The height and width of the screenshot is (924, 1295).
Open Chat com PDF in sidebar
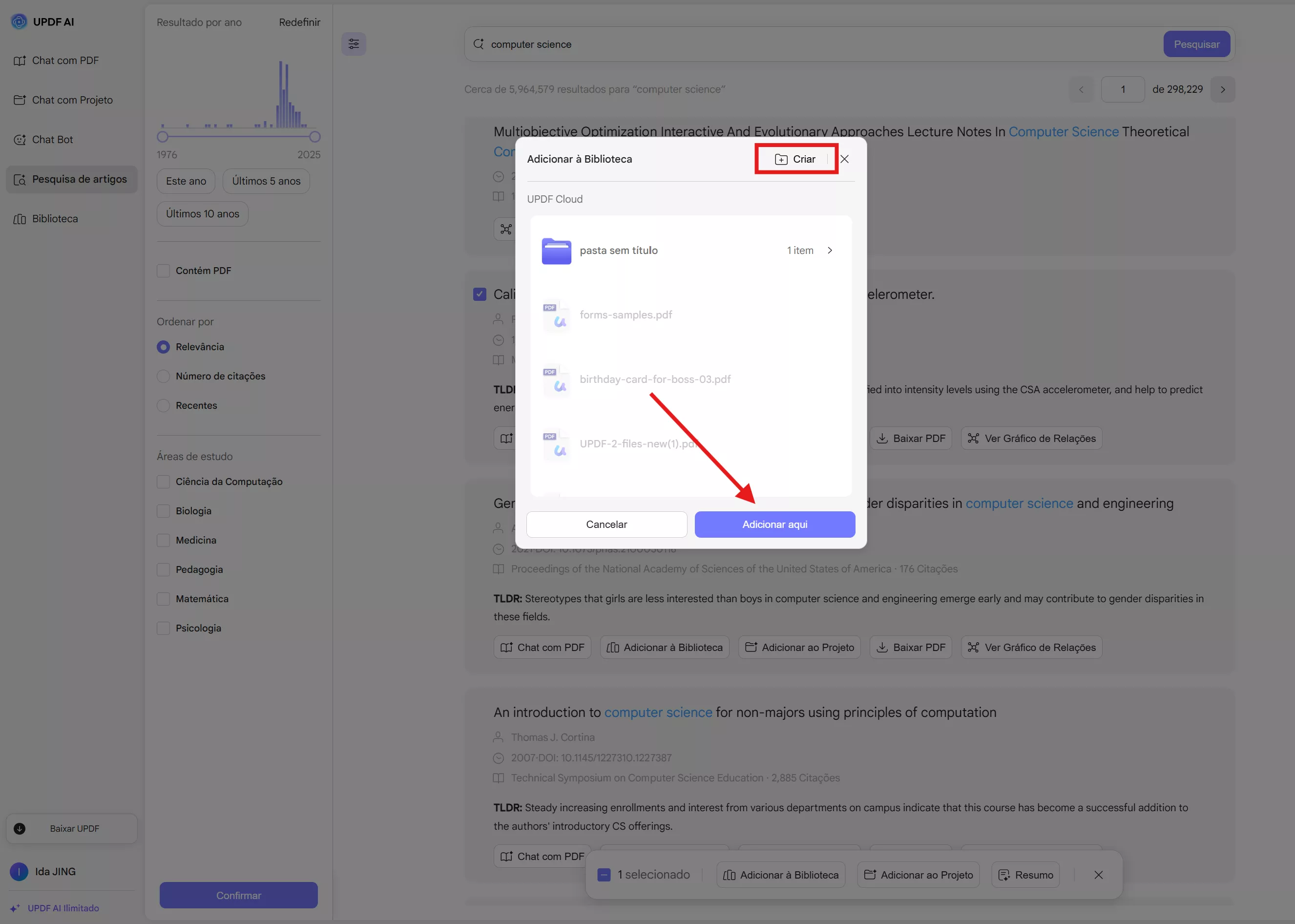(x=72, y=60)
